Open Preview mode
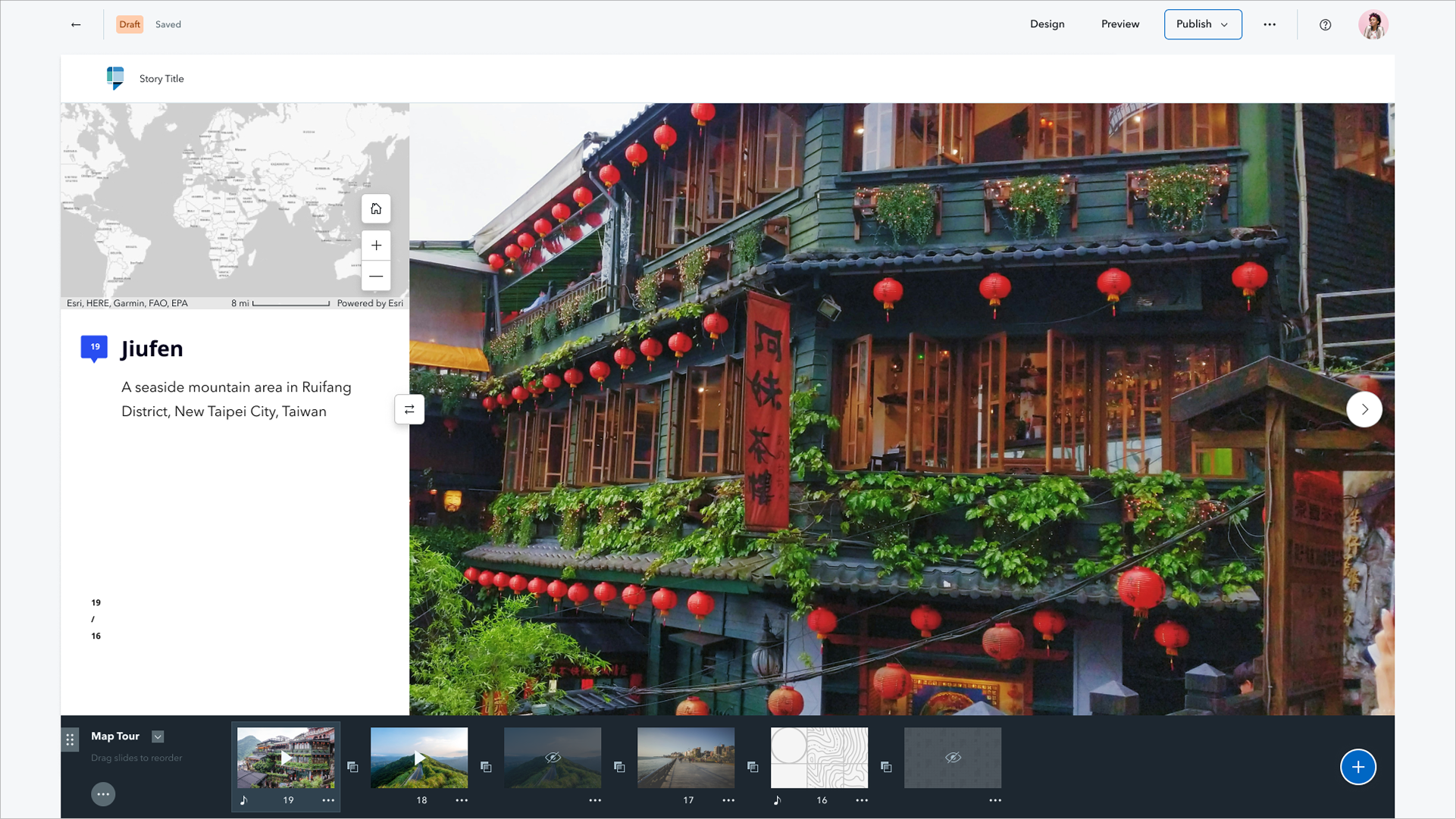This screenshot has height=819, width=1456. [1119, 23]
